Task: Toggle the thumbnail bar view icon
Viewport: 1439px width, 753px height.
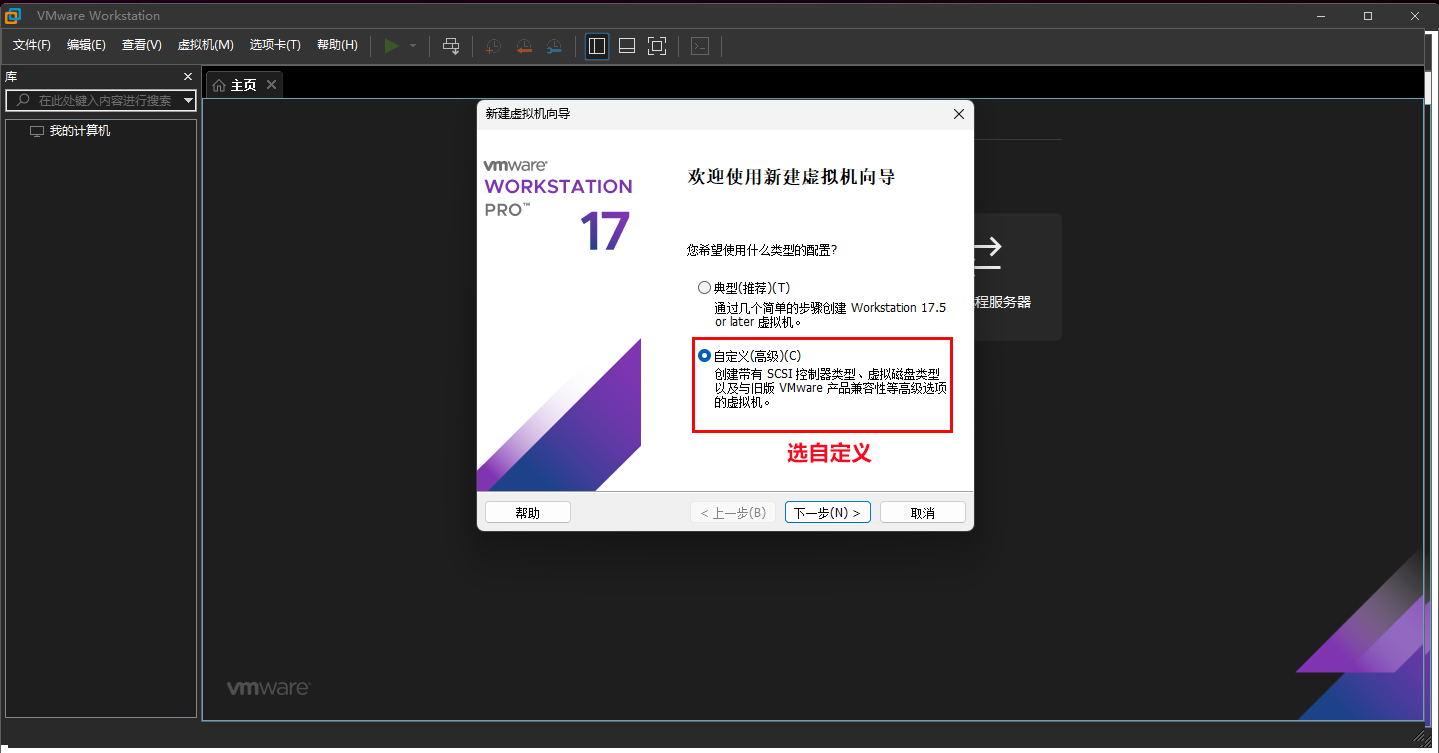Action: pos(627,46)
